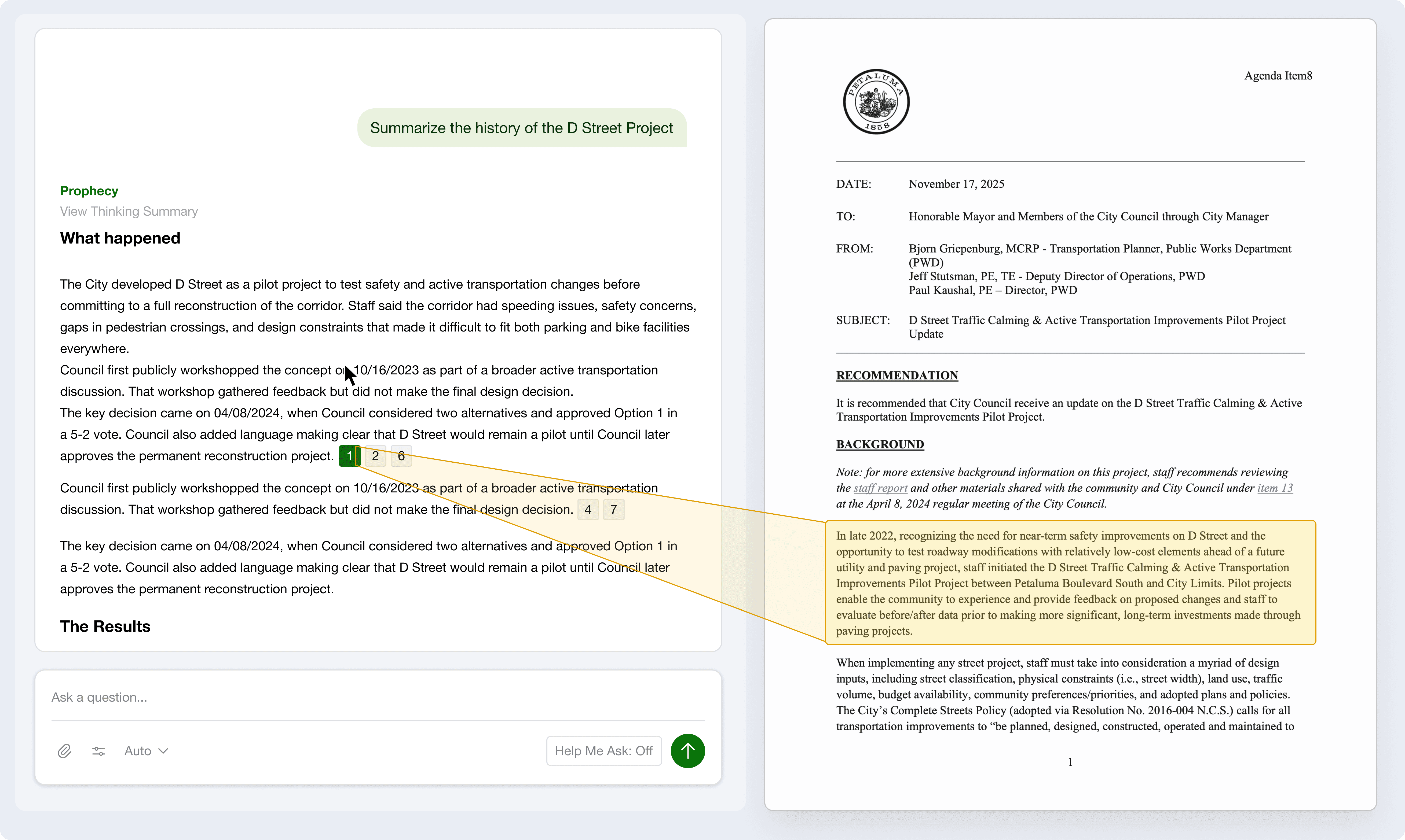1405x840 pixels.
Task: Click The Results heading
Action: (105, 627)
